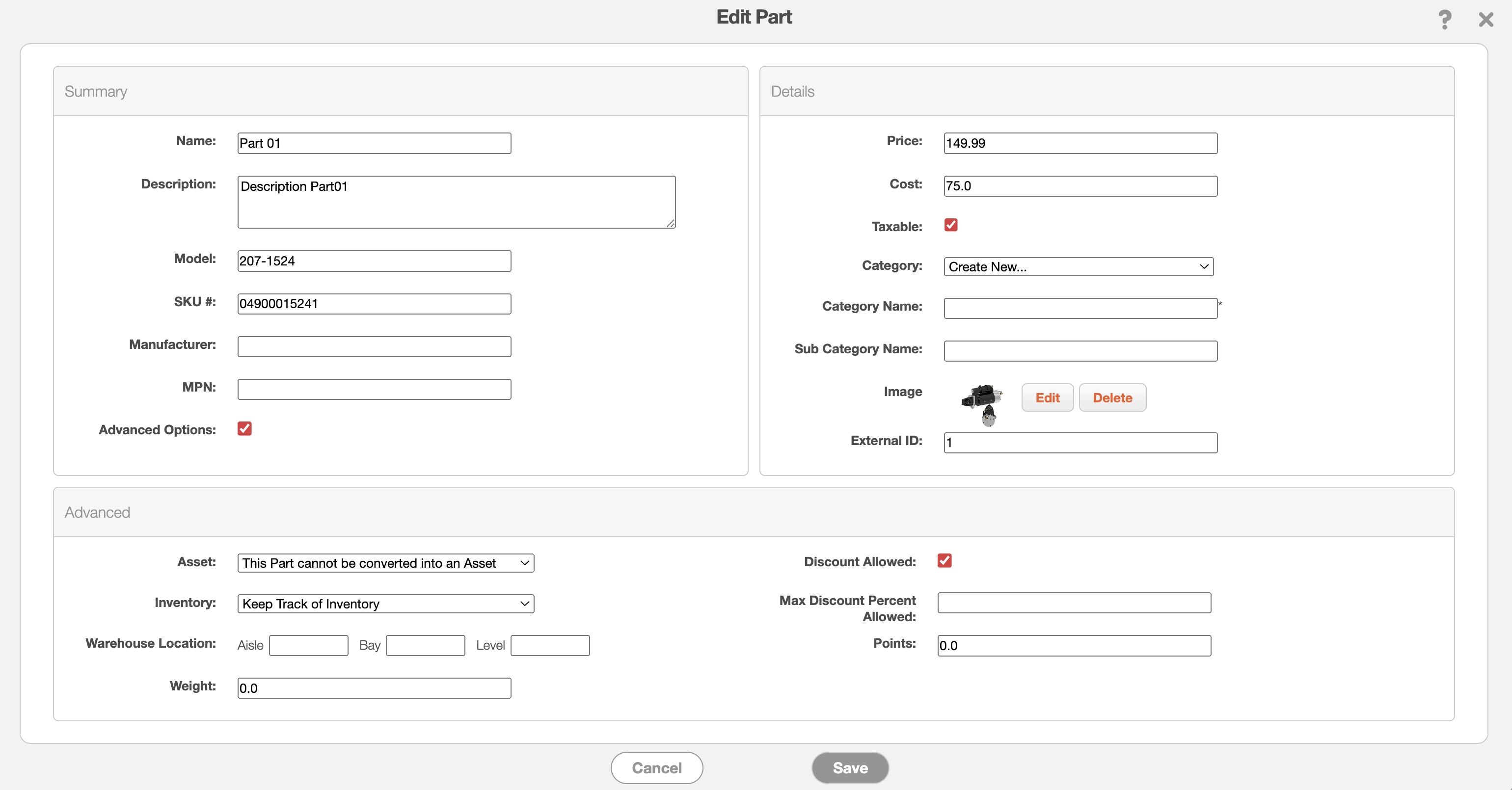1512x790 pixels.
Task: Click into the Name field
Action: [x=374, y=143]
